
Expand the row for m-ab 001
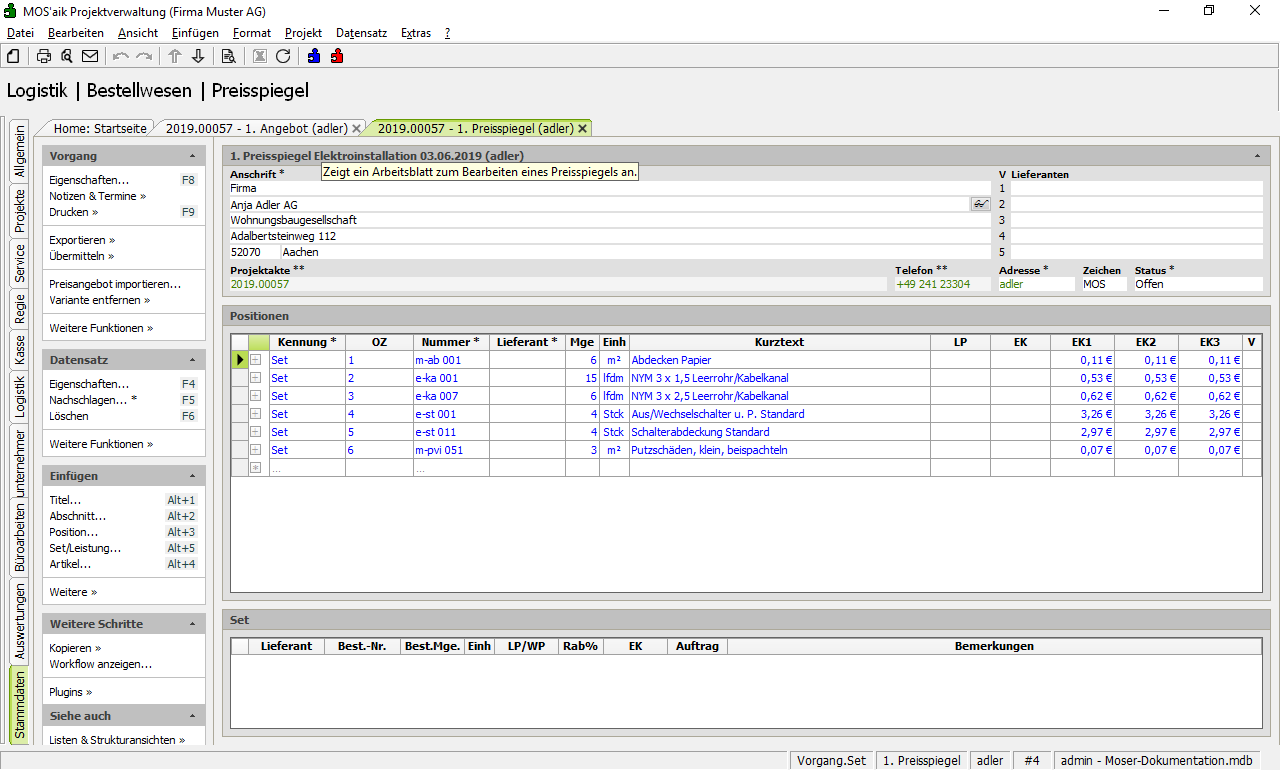pyautogui.click(x=255, y=360)
